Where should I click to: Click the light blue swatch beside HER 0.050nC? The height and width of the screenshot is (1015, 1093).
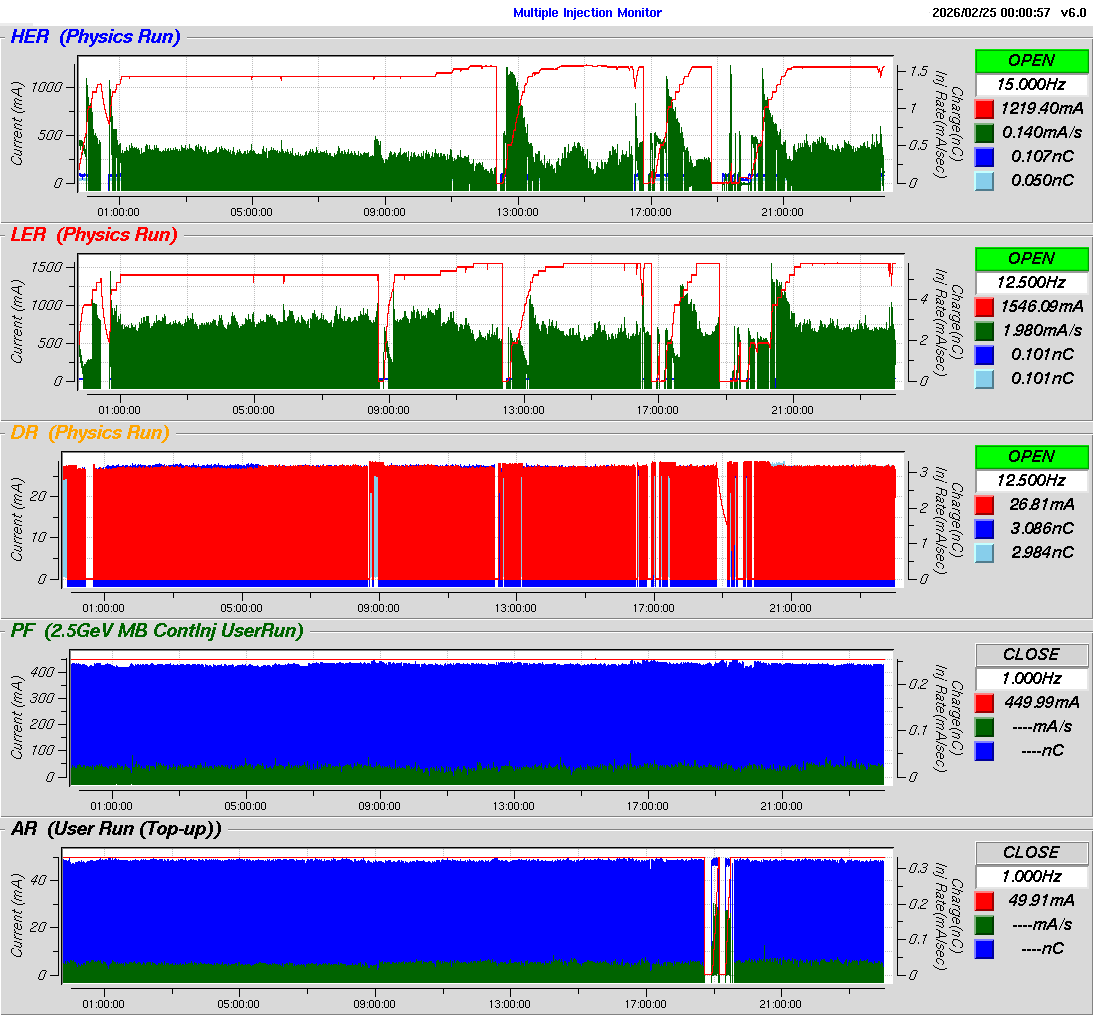point(985,180)
